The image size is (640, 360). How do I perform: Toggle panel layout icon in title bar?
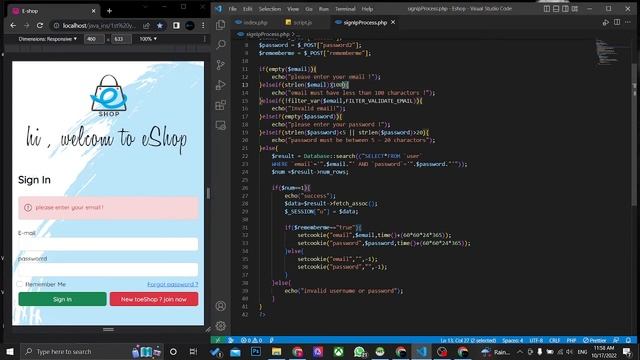(x=556, y=9)
